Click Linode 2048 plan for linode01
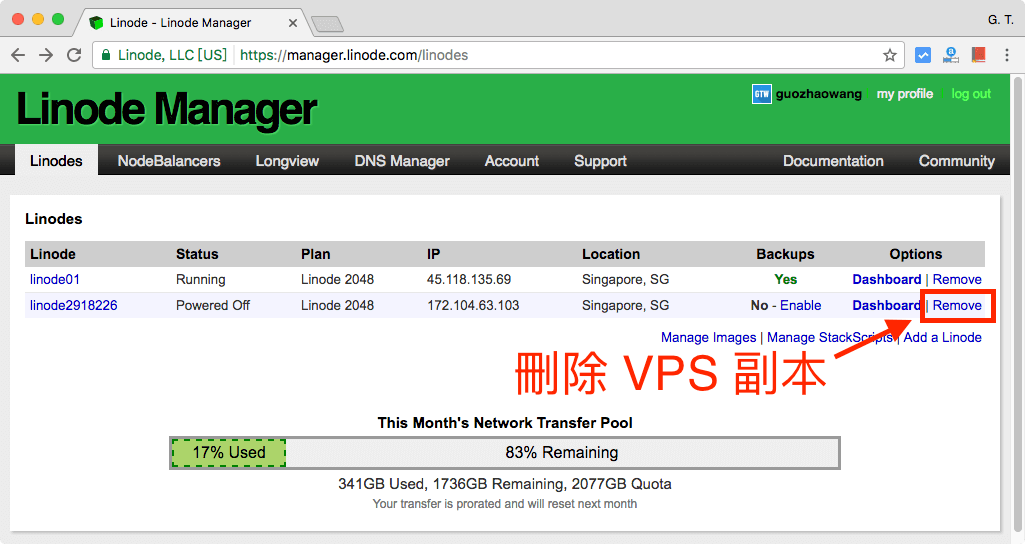The width and height of the screenshot is (1025, 544). pos(337,279)
